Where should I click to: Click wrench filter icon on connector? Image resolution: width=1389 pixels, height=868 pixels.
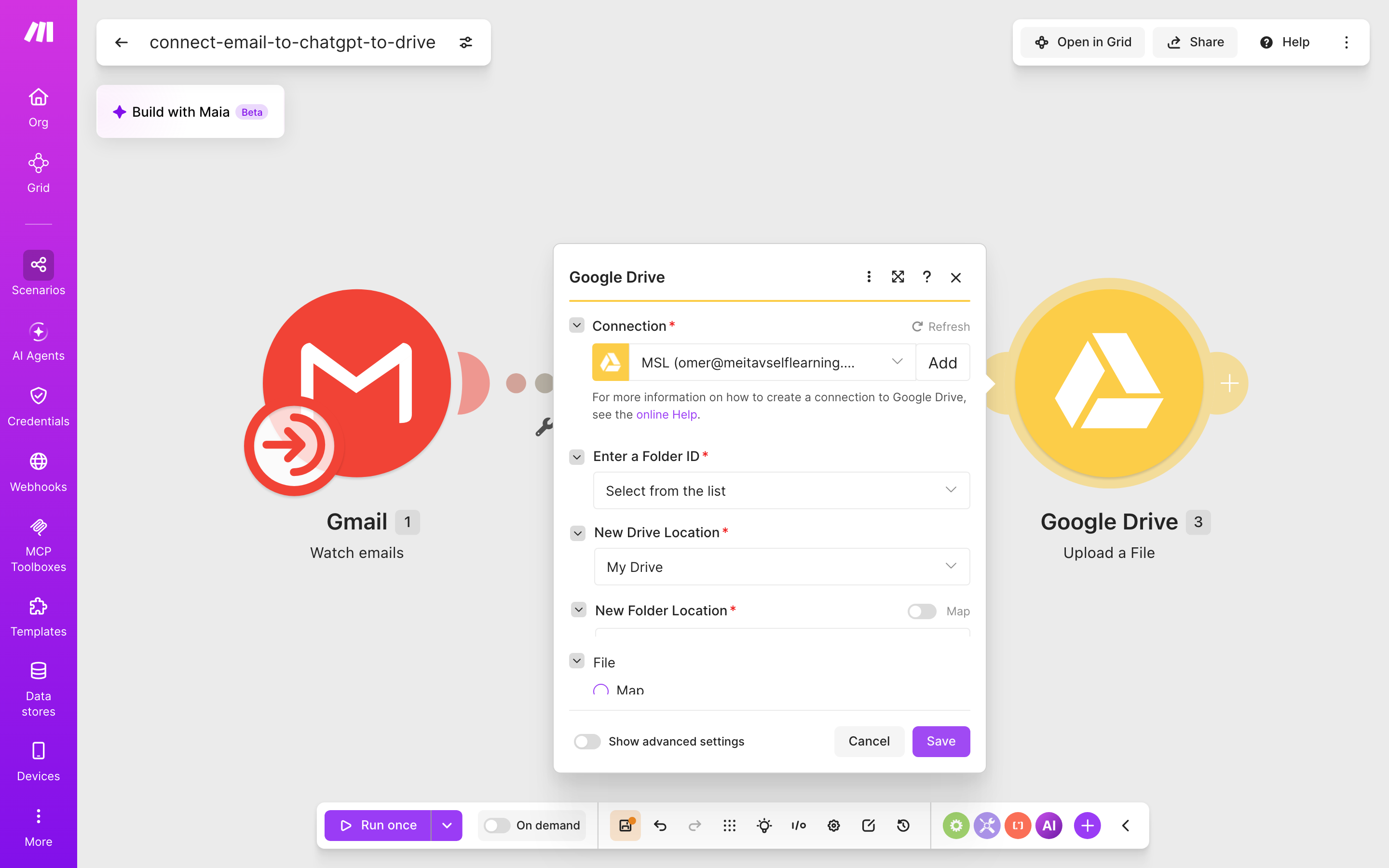click(544, 427)
